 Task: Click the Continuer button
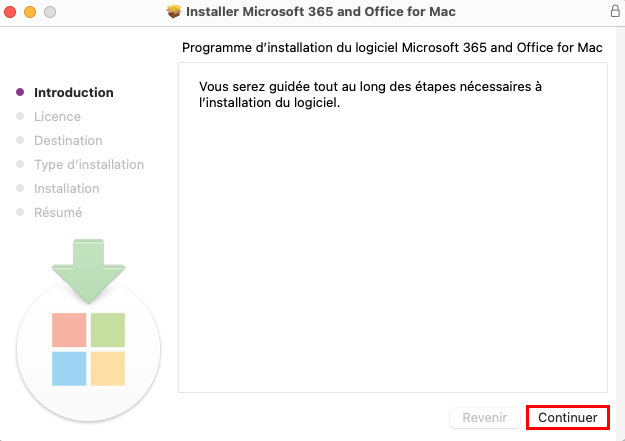point(568,417)
